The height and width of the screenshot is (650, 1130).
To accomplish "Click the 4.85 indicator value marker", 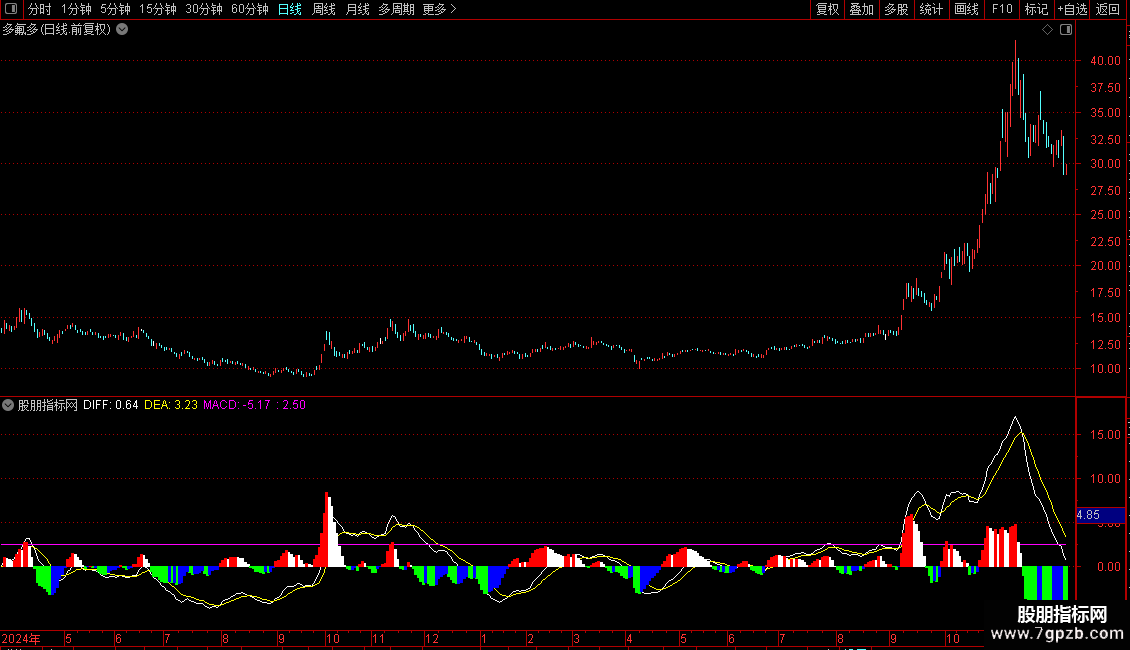I will click(1100, 515).
